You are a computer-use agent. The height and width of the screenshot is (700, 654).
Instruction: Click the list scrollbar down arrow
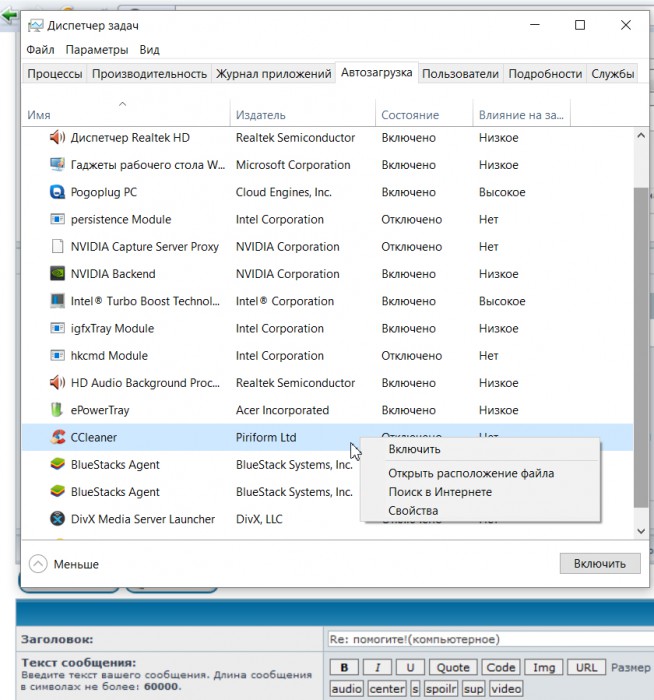pyautogui.click(x=641, y=531)
